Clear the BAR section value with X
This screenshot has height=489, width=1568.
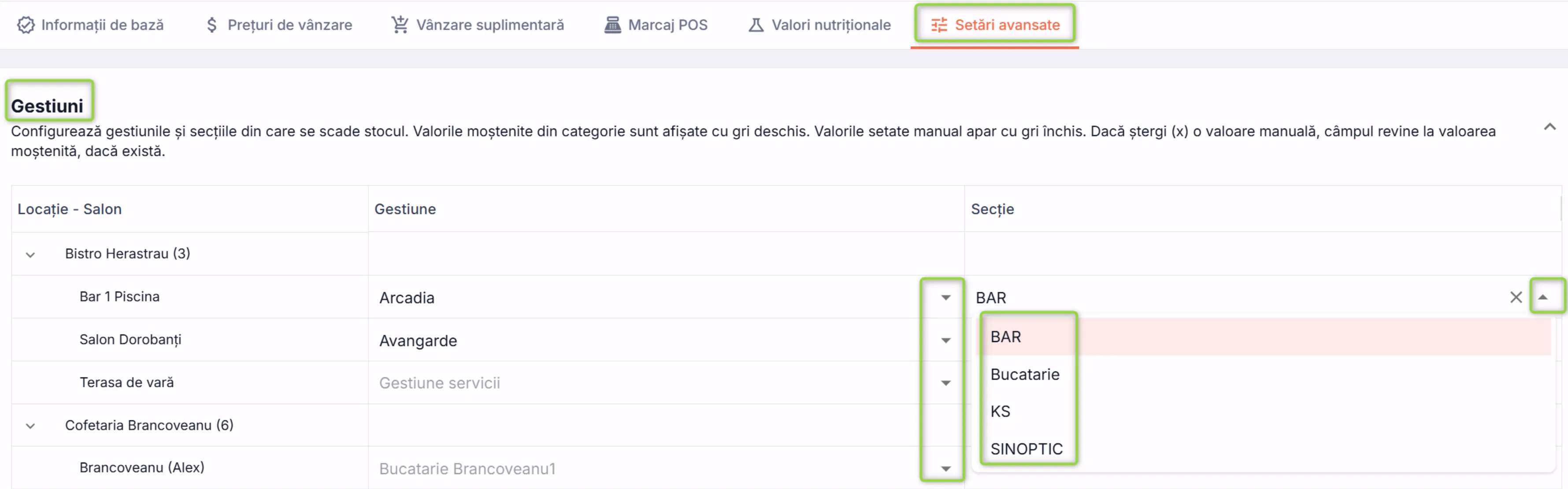pyautogui.click(x=1516, y=298)
